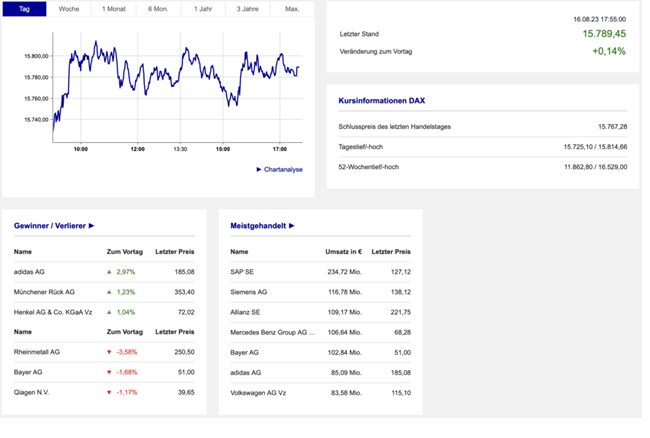Open Volkswagen AG Vz stock entry
This screenshot has width=650, height=438.
(x=259, y=392)
